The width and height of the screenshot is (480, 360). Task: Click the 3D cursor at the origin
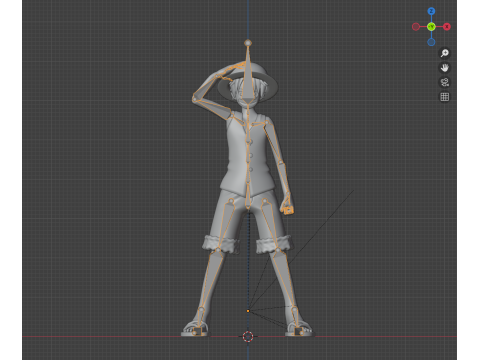248,337
